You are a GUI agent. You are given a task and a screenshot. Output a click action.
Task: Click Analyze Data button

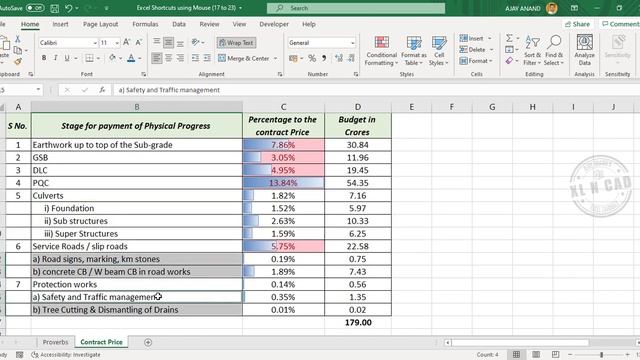coord(584,50)
